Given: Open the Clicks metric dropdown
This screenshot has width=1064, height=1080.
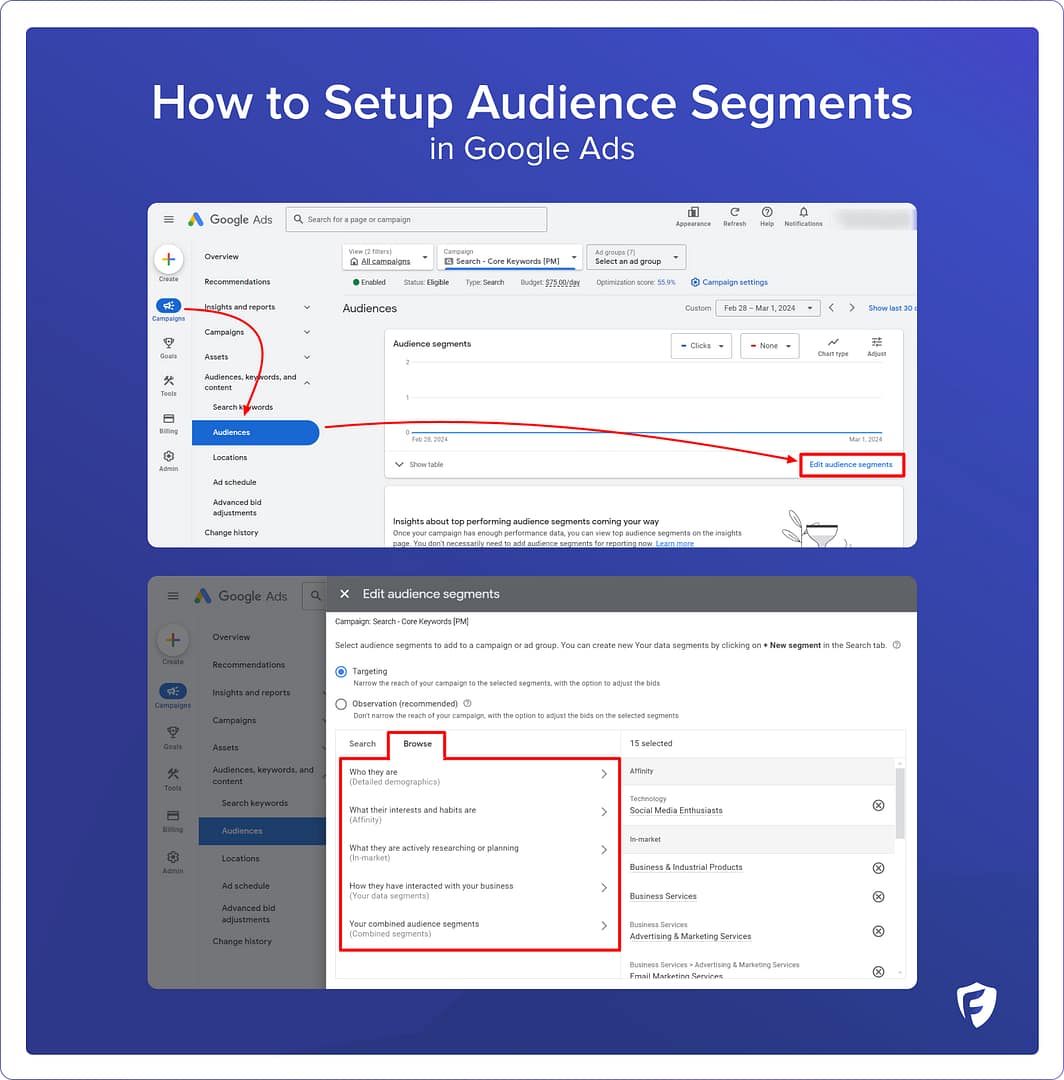Looking at the screenshot, I should point(699,345).
